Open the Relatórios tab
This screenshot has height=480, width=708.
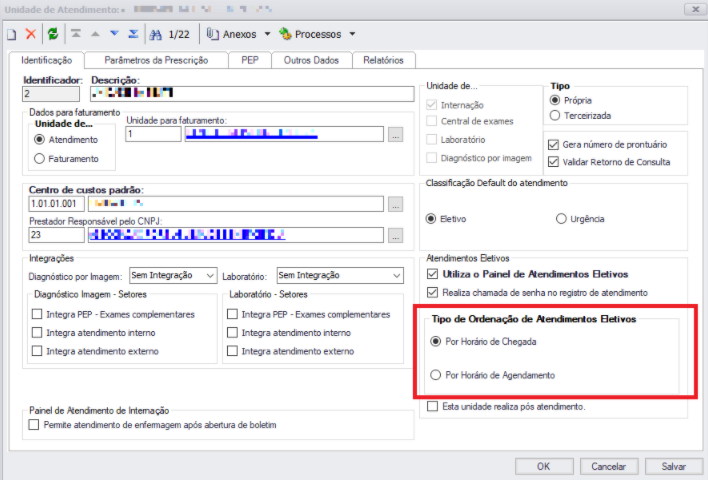pyautogui.click(x=383, y=60)
